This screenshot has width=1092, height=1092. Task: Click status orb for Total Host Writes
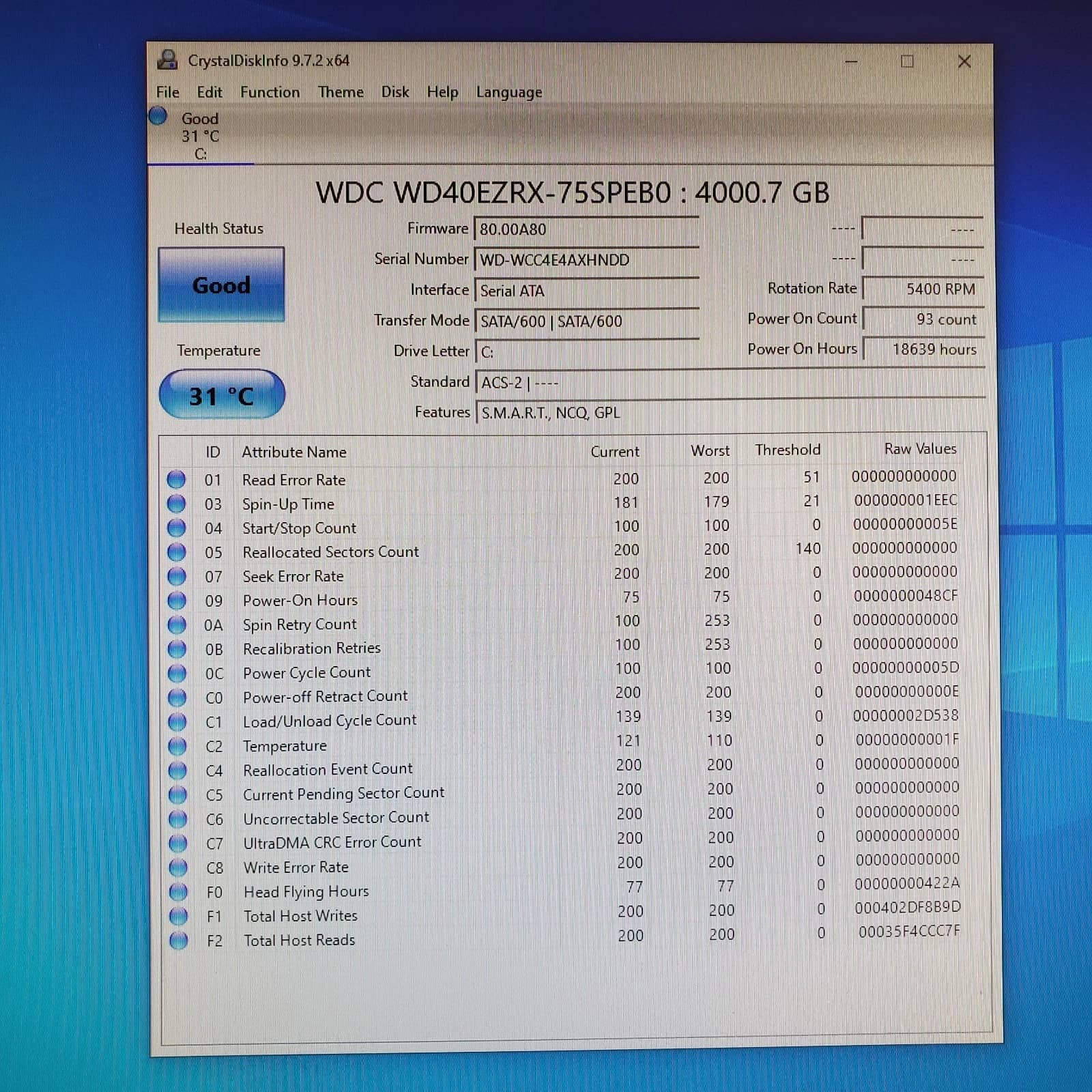(x=178, y=916)
